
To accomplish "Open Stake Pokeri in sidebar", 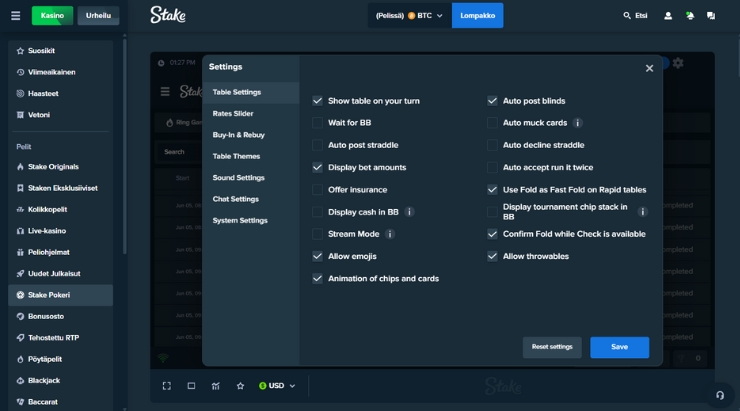I will (60, 295).
